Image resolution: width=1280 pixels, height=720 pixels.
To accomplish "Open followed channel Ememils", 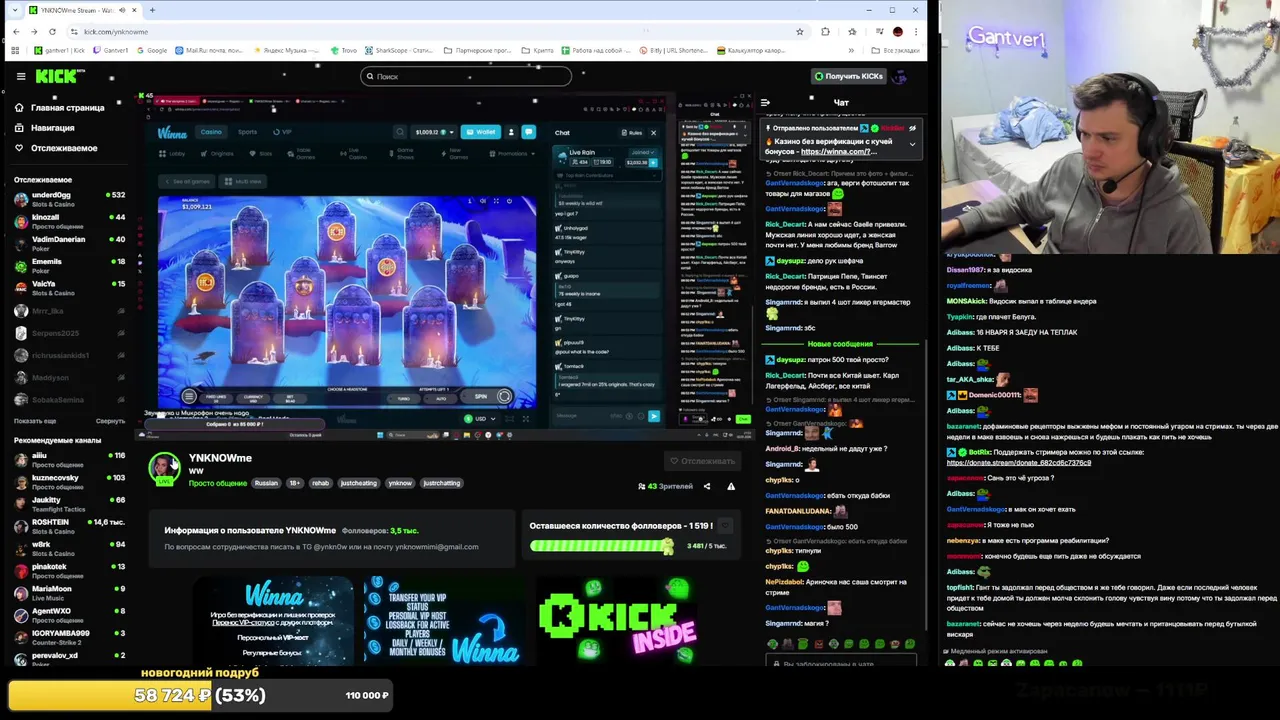I will pos(69,265).
